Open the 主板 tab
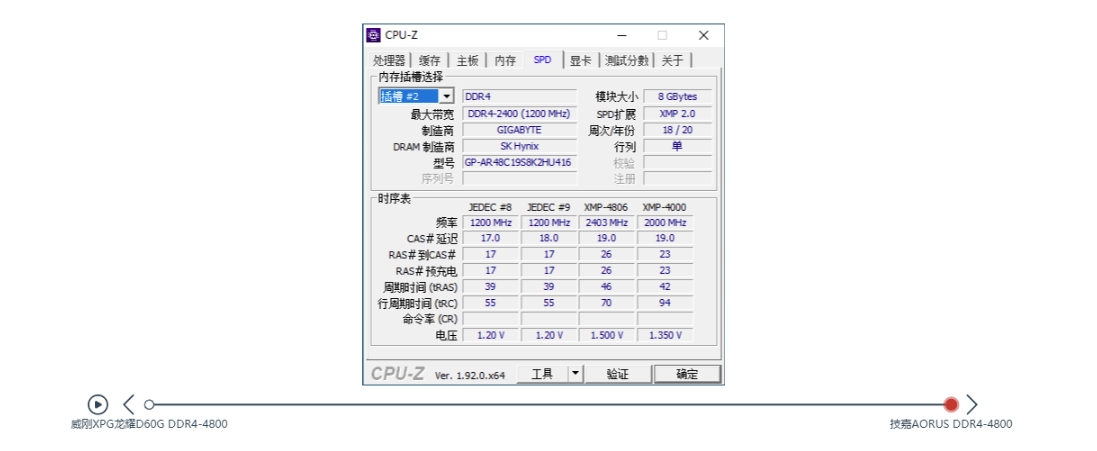 pyautogui.click(x=467, y=61)
